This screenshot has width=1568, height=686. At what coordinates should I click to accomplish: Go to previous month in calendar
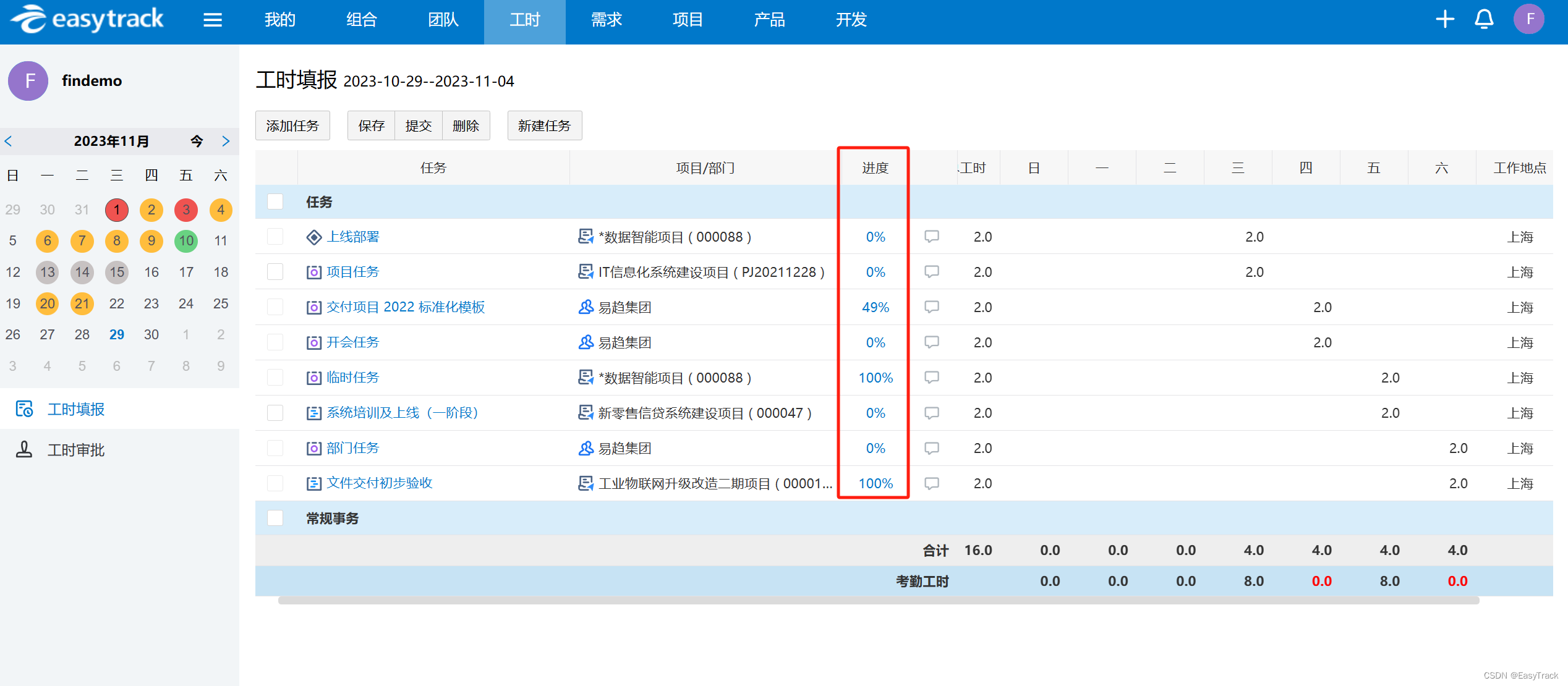[9, 141]
